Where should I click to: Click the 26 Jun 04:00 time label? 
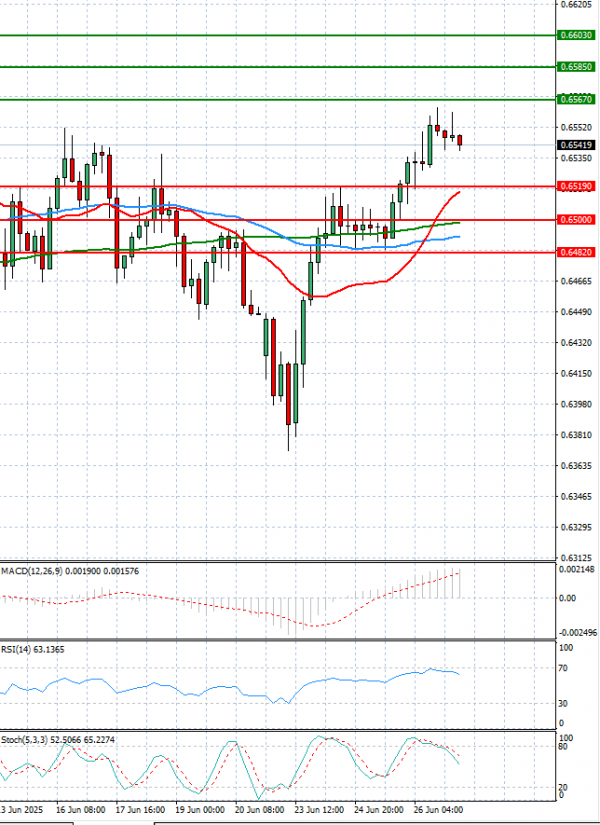(x=439, y=809)
